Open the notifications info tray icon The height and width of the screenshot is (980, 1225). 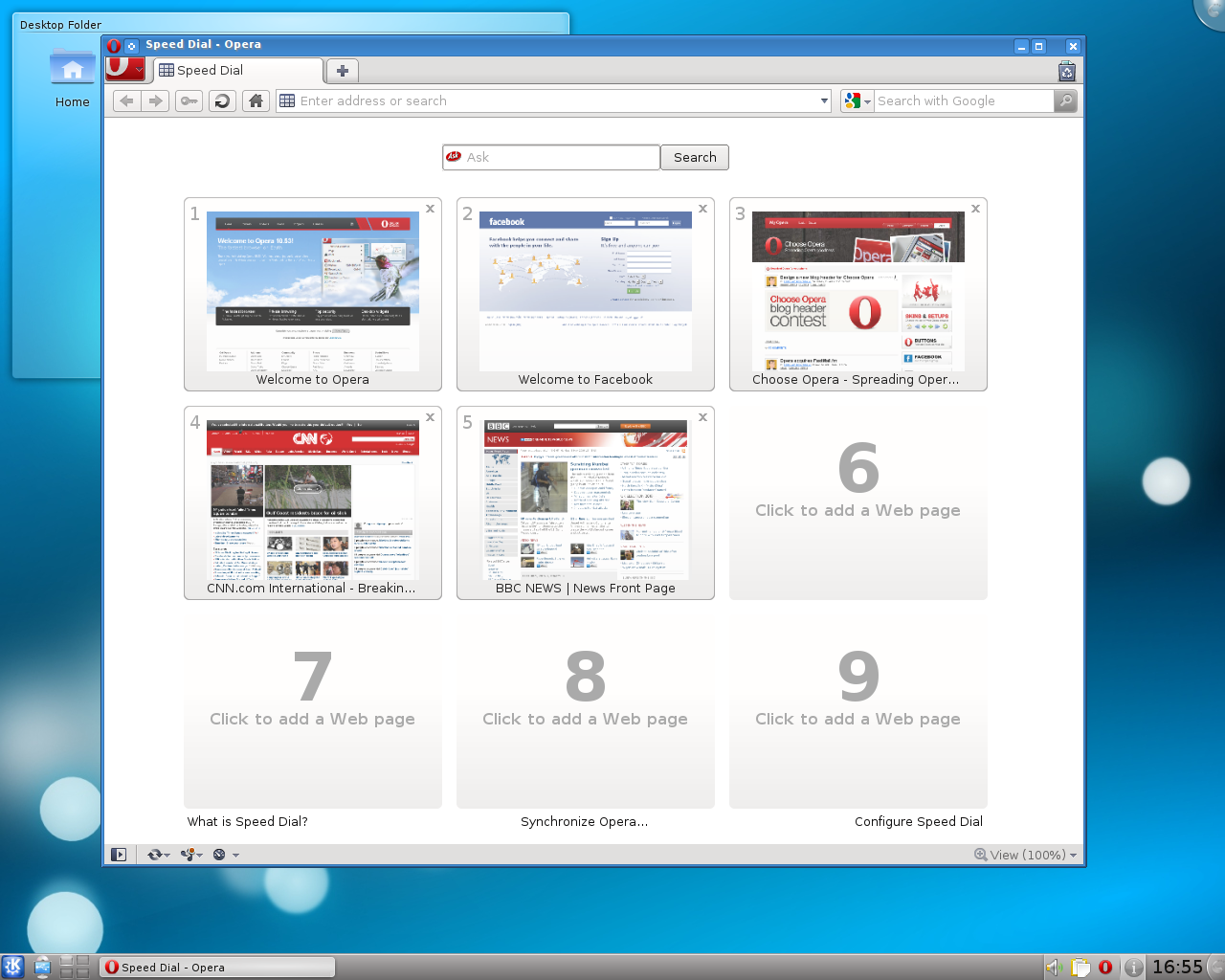tap(1133, 967)
